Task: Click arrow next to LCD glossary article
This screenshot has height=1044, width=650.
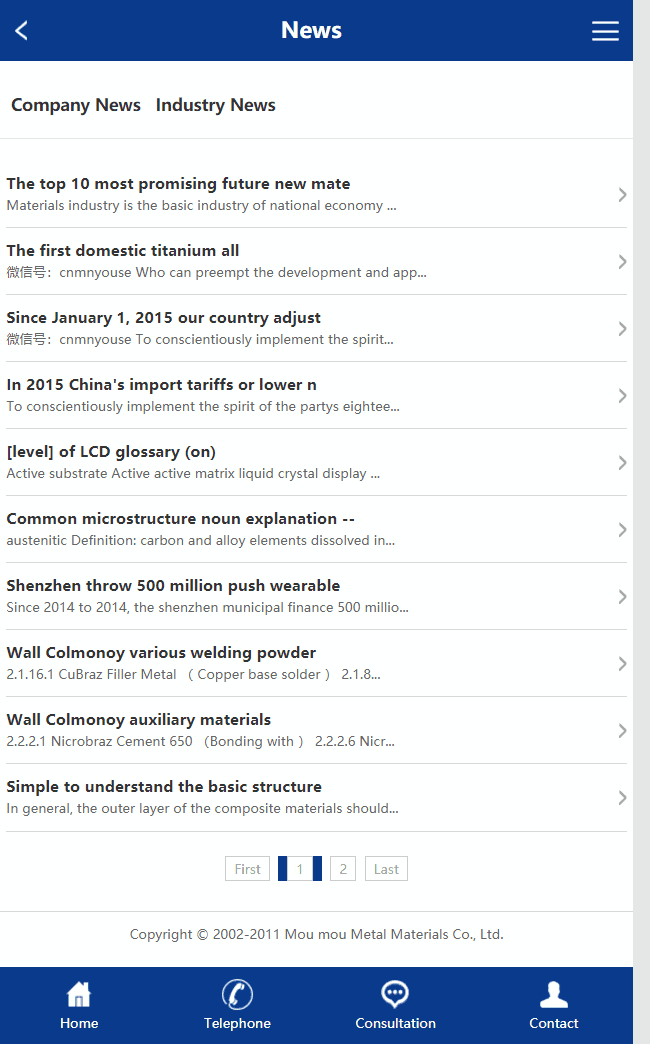Action: [622, 463]
